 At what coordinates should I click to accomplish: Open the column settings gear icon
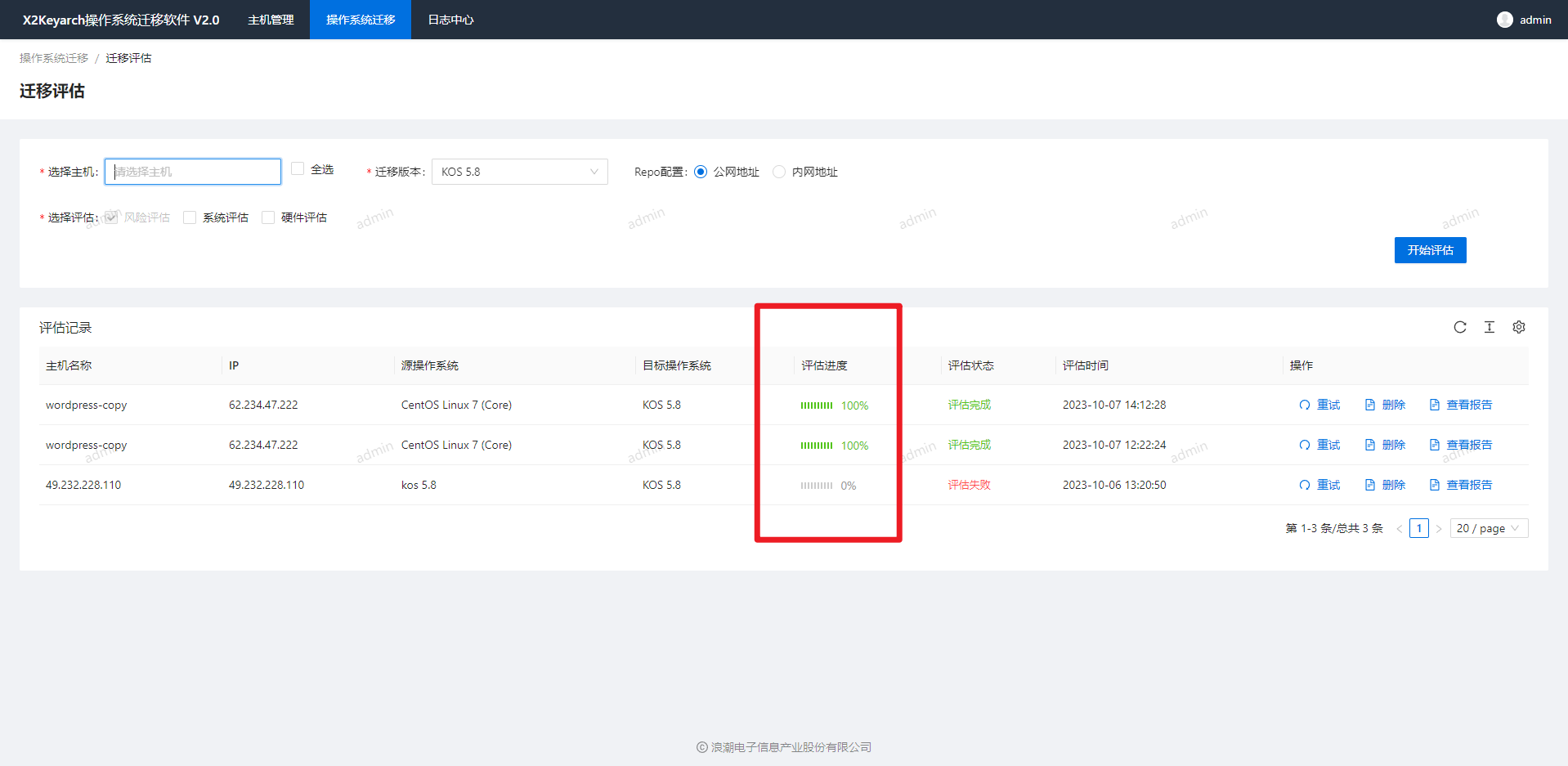click(1519, 327)
